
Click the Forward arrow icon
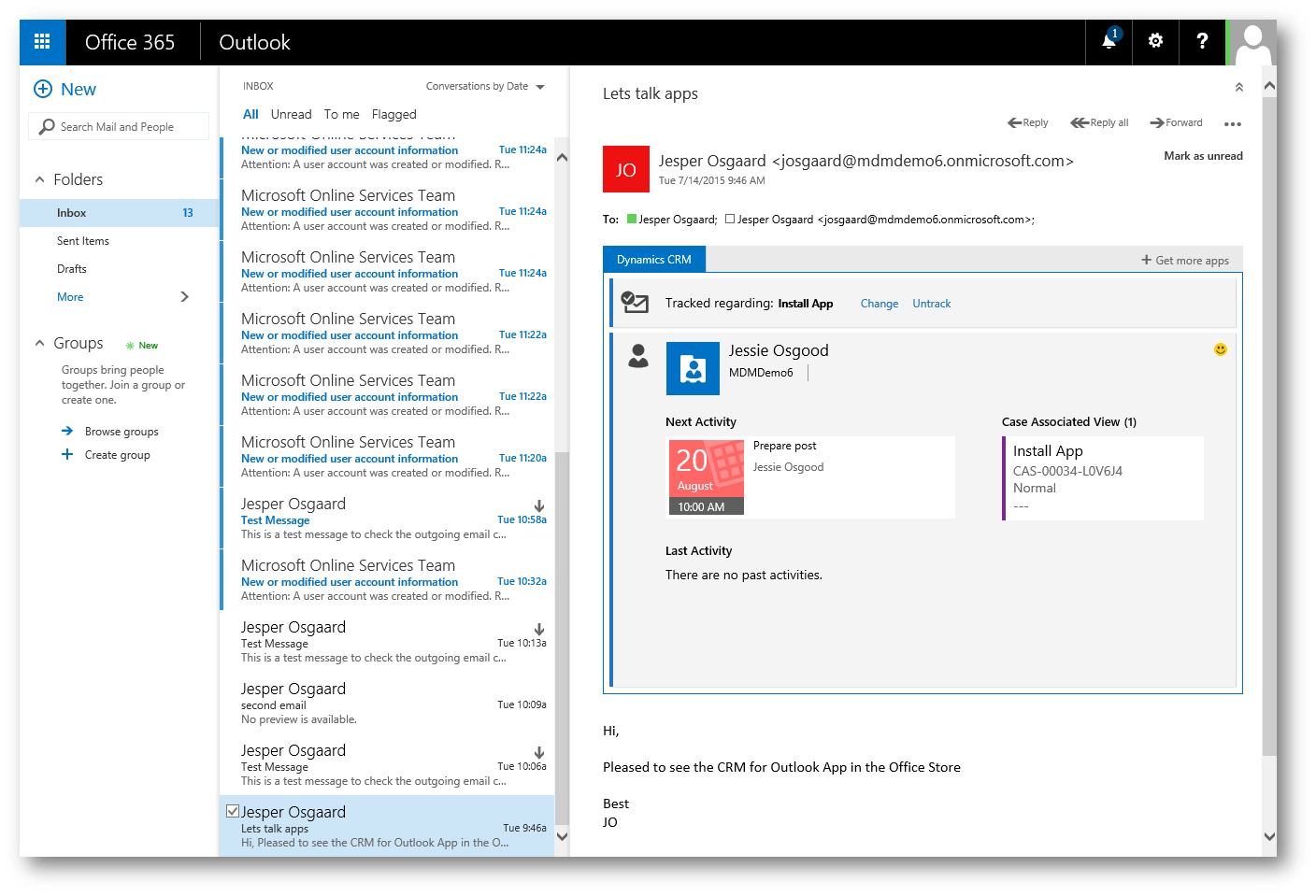click(x=1157, y=122)
